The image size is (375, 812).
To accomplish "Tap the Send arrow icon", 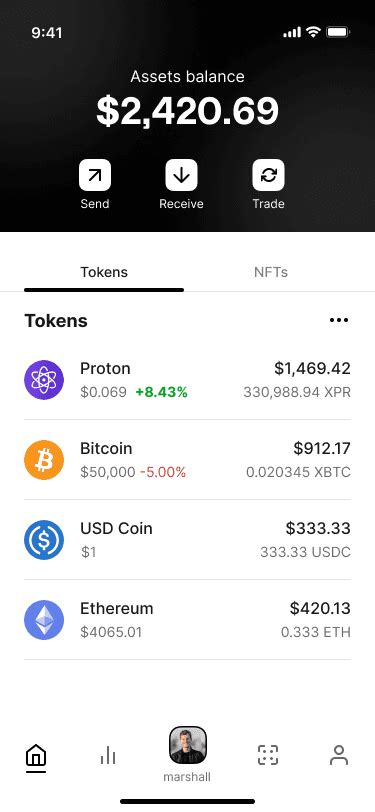I will pos(95,175).
